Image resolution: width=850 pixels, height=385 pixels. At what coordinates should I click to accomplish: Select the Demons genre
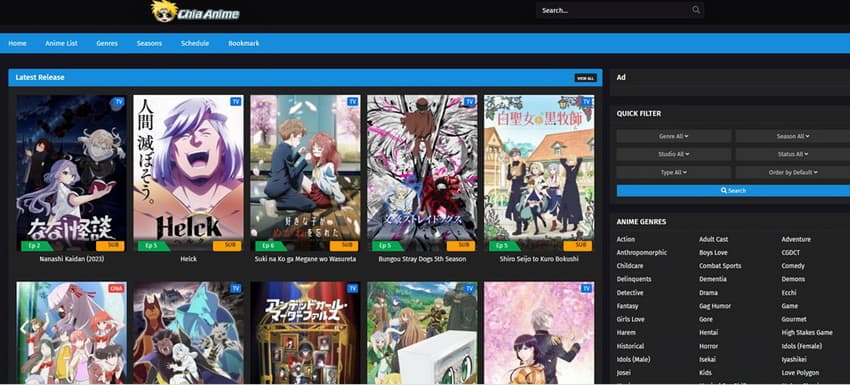point(793,279)
